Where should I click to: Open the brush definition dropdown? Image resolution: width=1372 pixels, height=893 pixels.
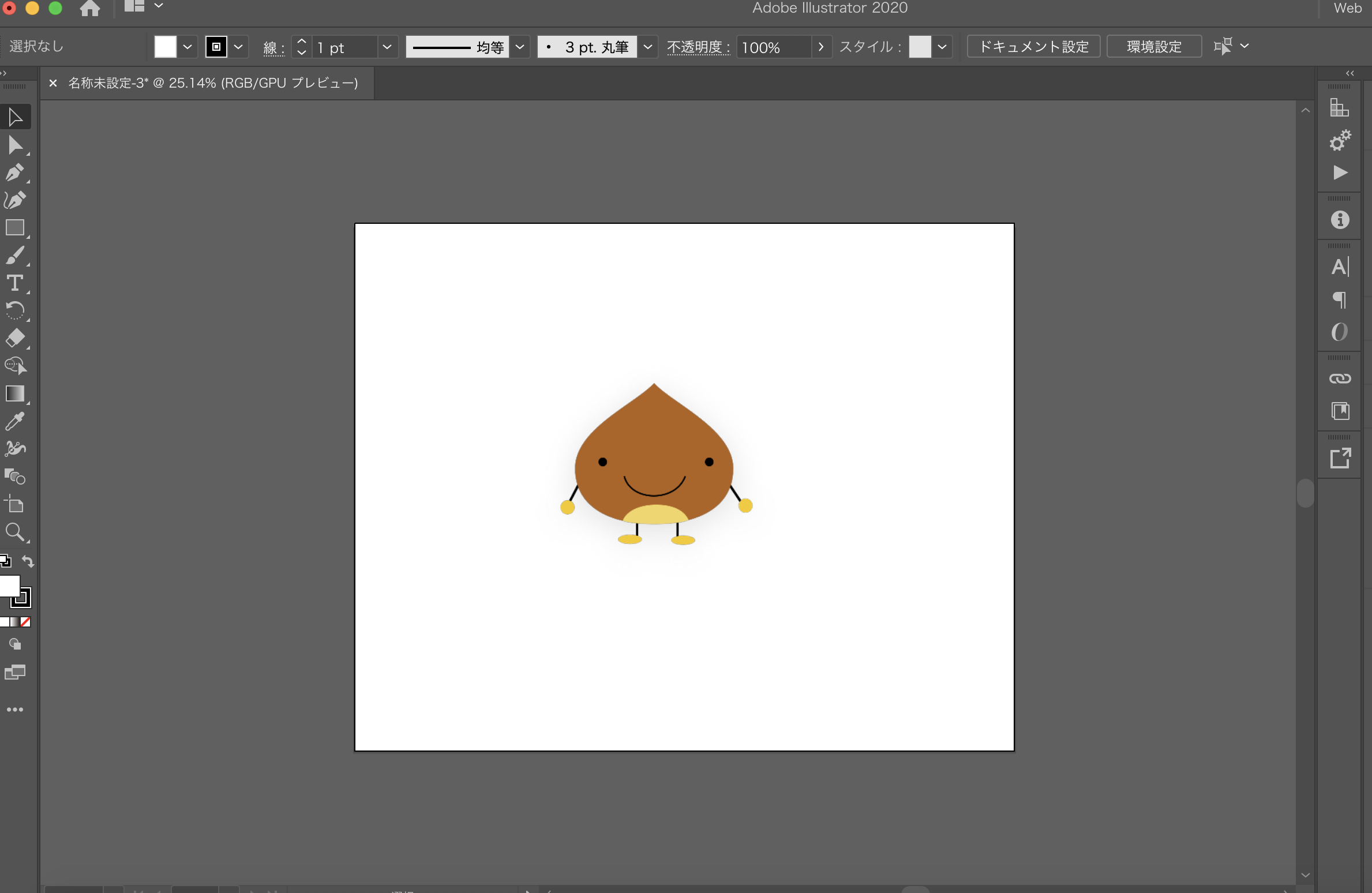648,47
